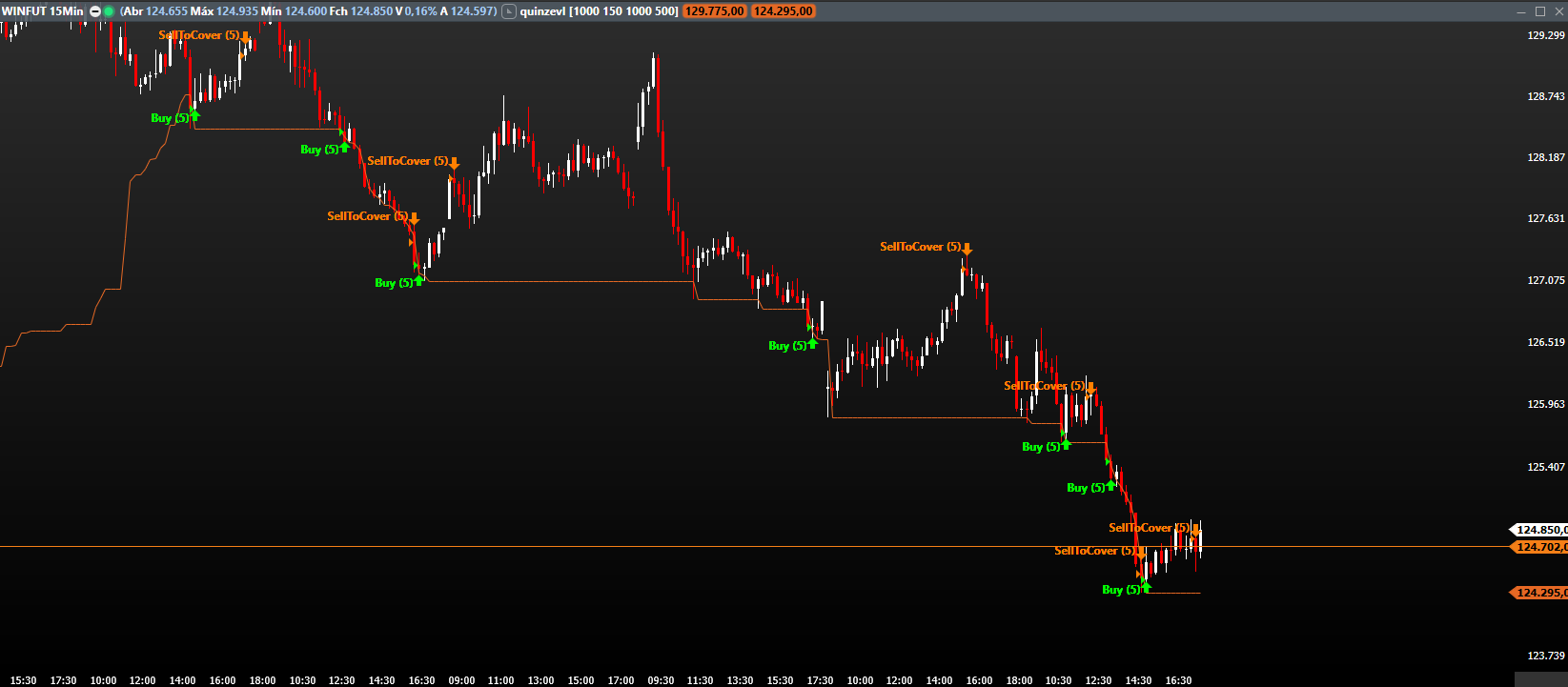Click the orange 124.702 price tag on axis
Image resolution: width=1568 pixels, height=687 pixels.
1538,547
